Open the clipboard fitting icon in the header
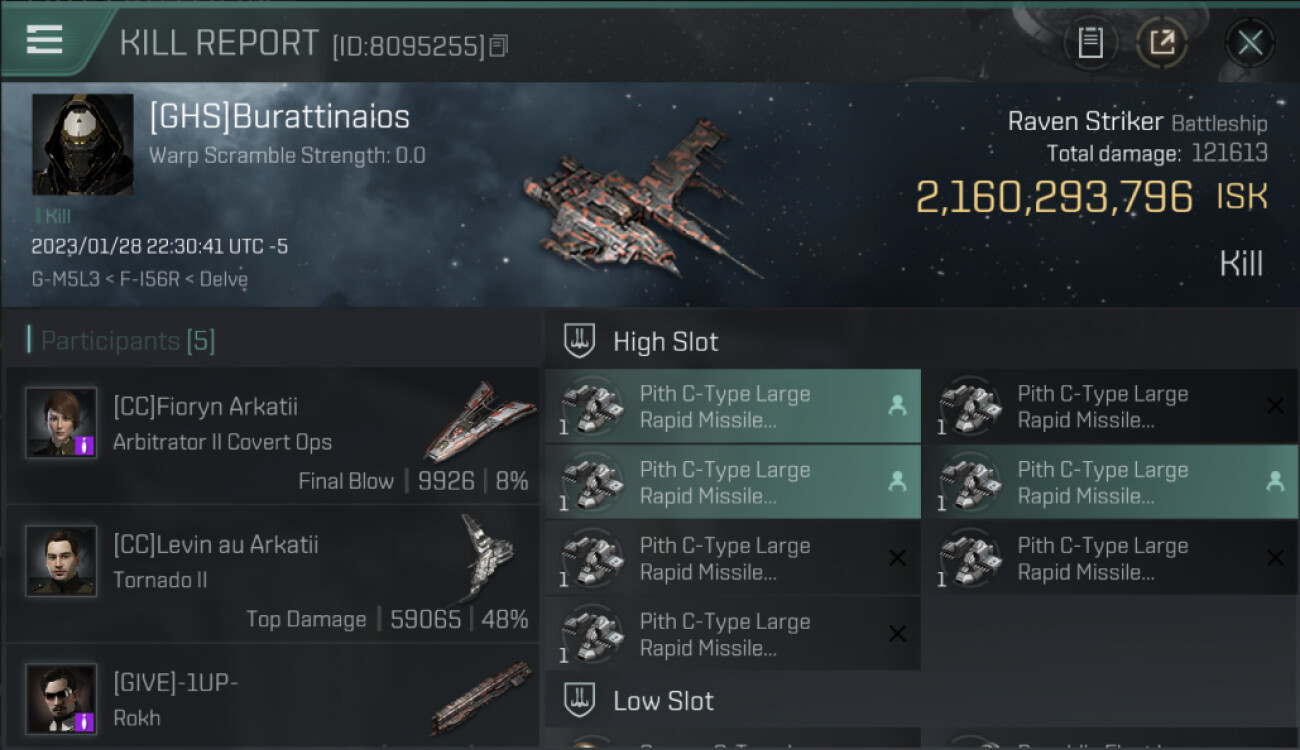Viewport: 1300px width, 750px height. pyautogui.click(x=1090, y=42)
